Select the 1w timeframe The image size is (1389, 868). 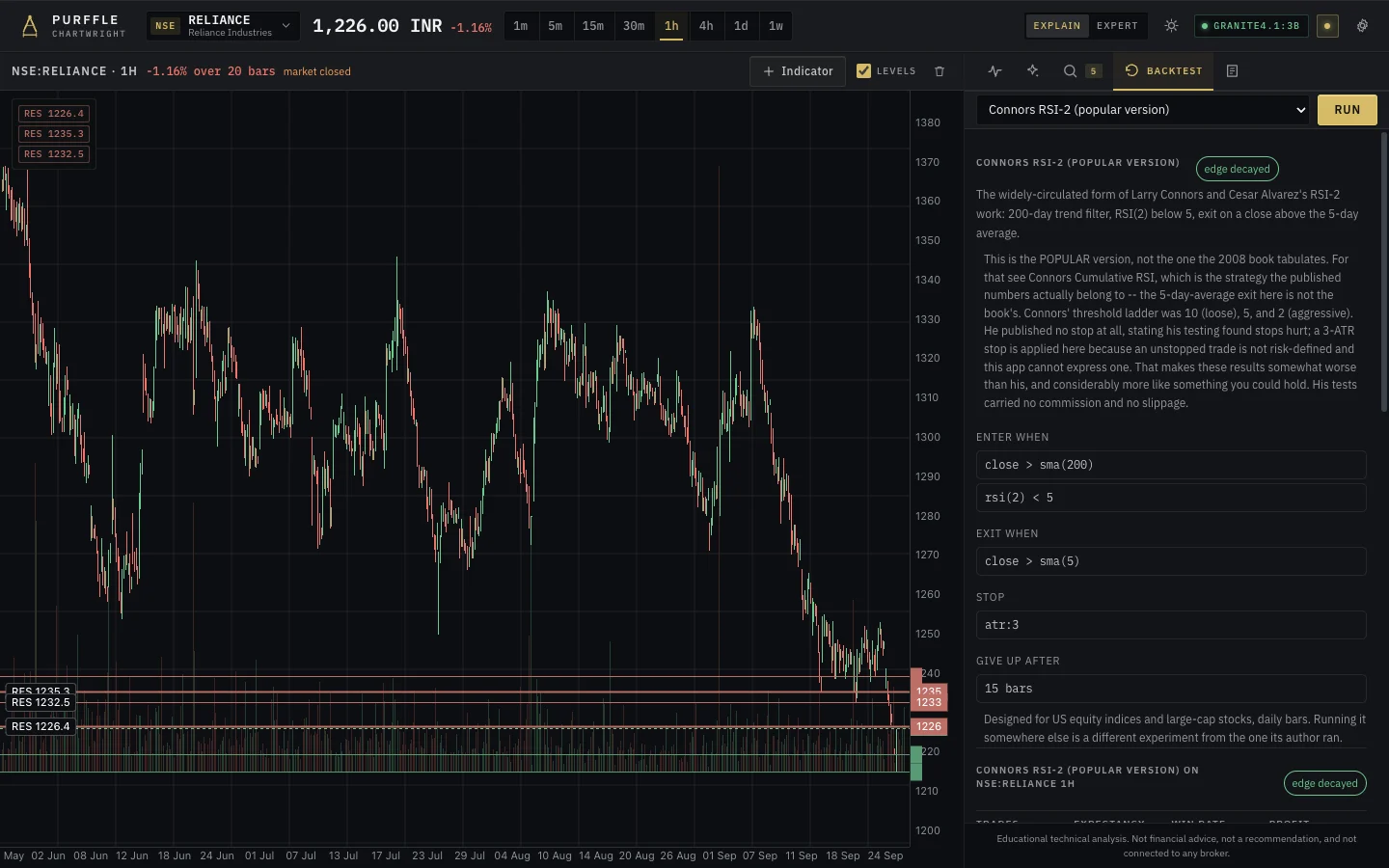(776, 26)
